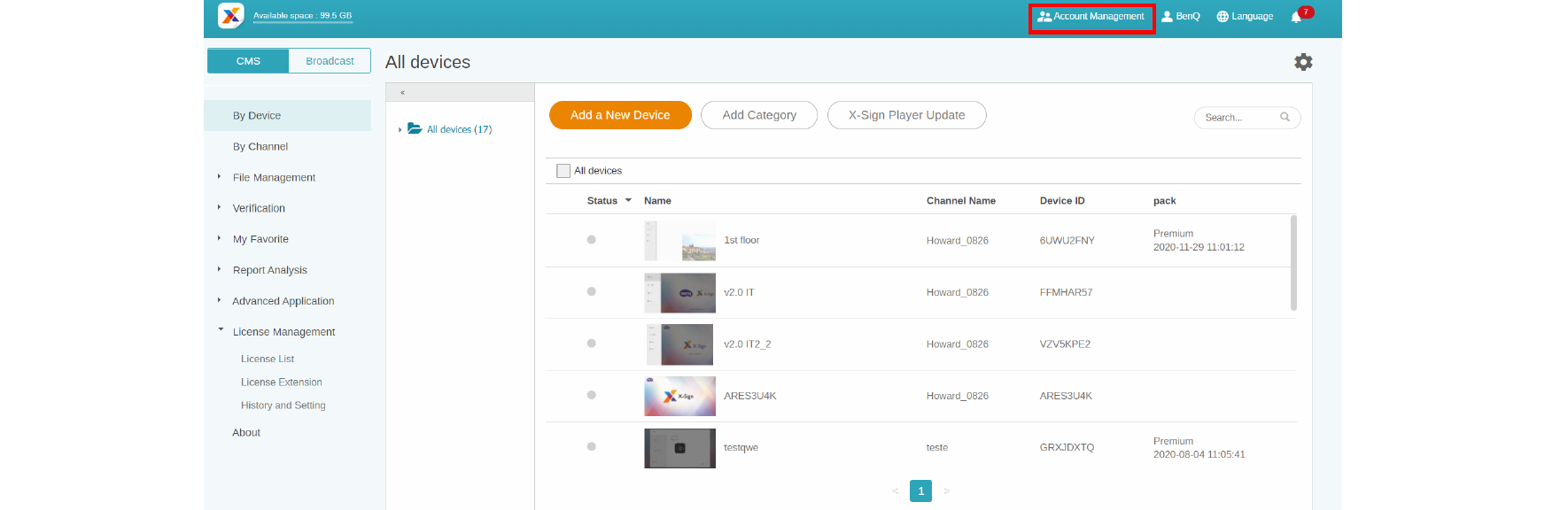Check the All devices checkbox
This screenshot has width=1568, height=510.
coord(563,171)
